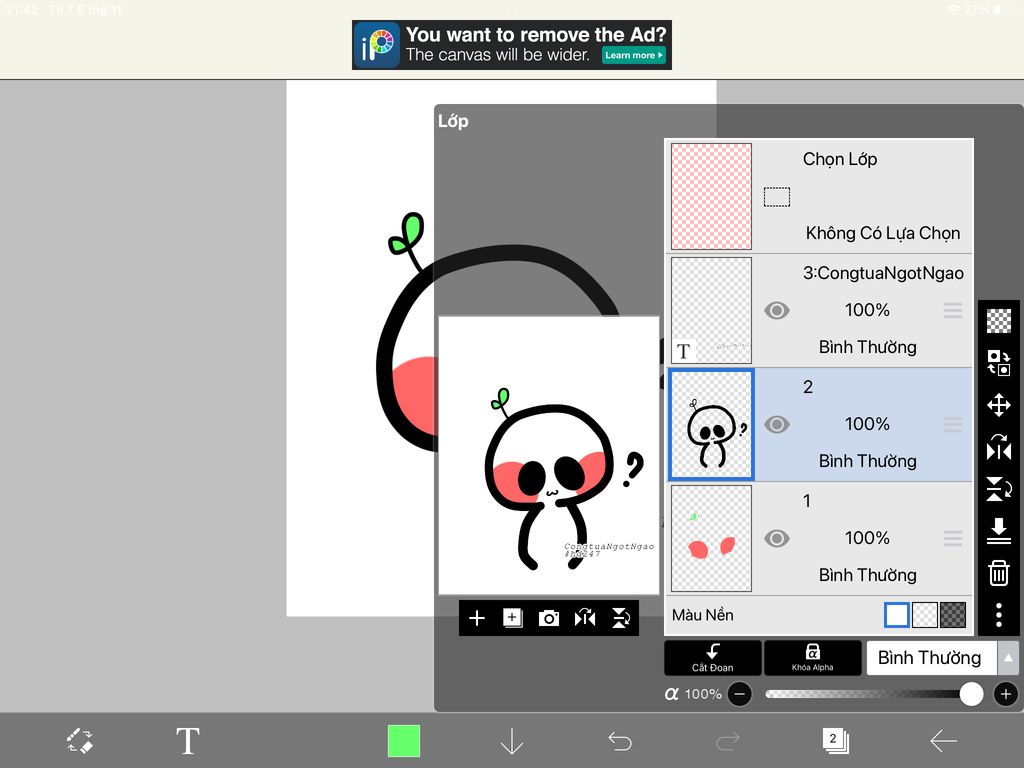Toggle Khóa Alpha lock

(x=812, y=658)
